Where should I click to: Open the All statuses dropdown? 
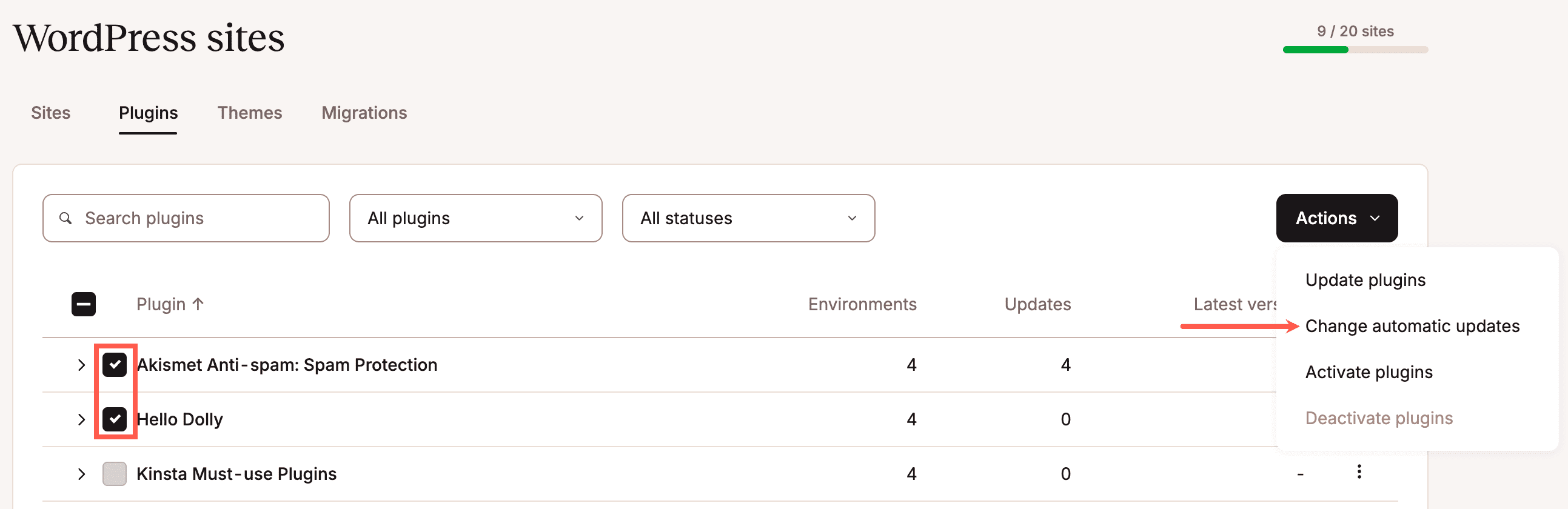point(748,218)
